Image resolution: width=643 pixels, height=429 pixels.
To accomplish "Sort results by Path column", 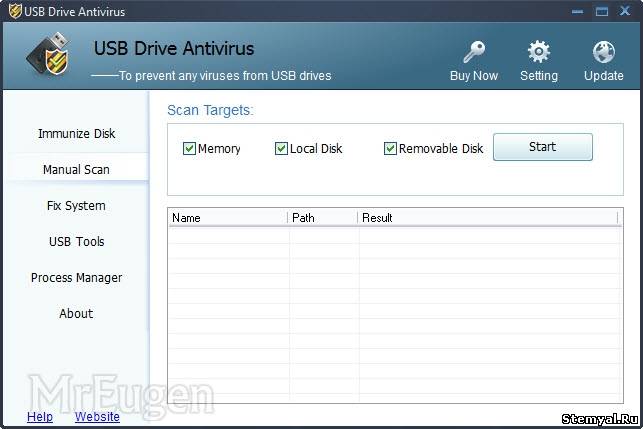I will pos(323,218).
